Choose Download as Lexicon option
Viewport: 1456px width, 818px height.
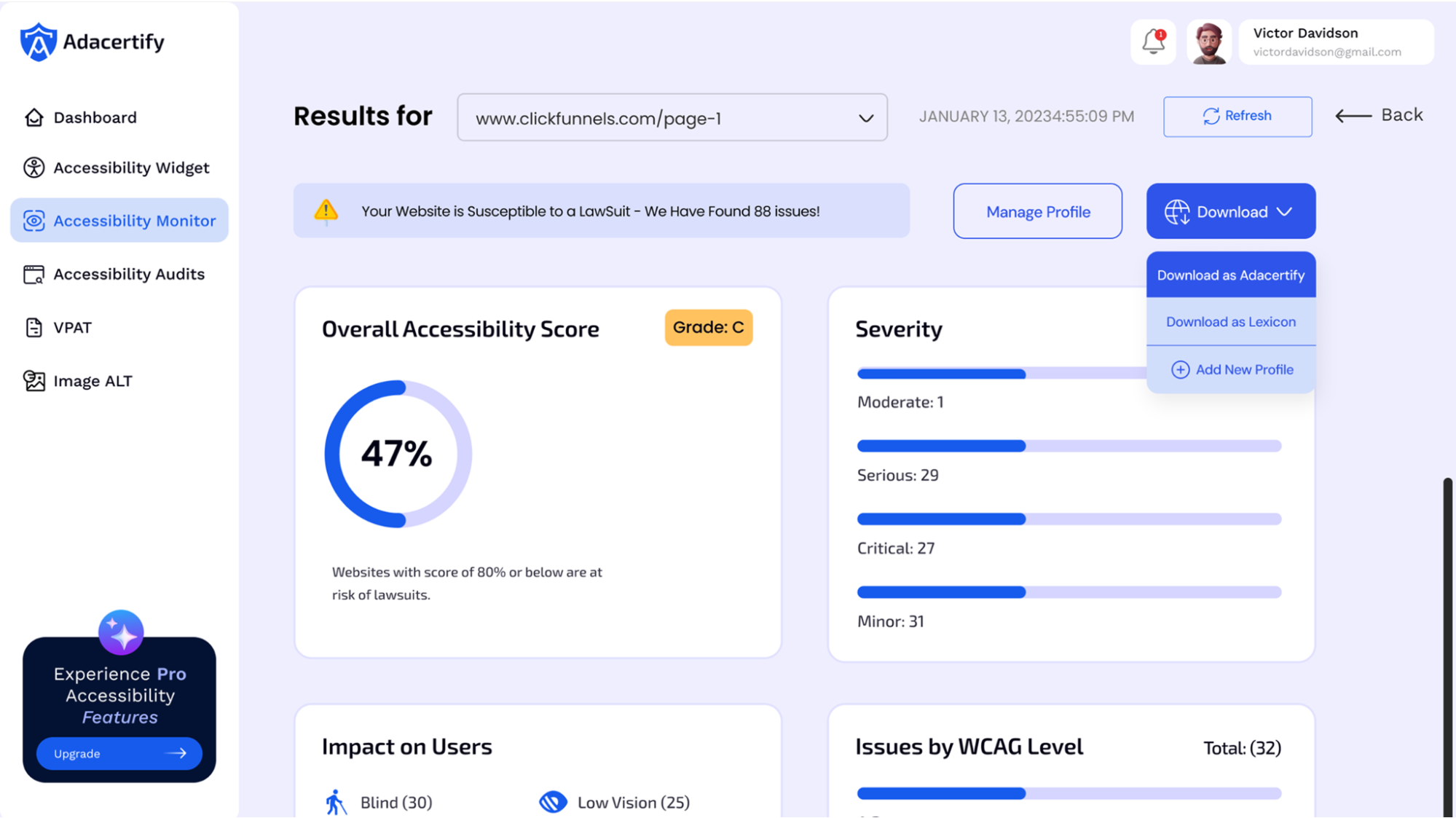coord(1231,322)
